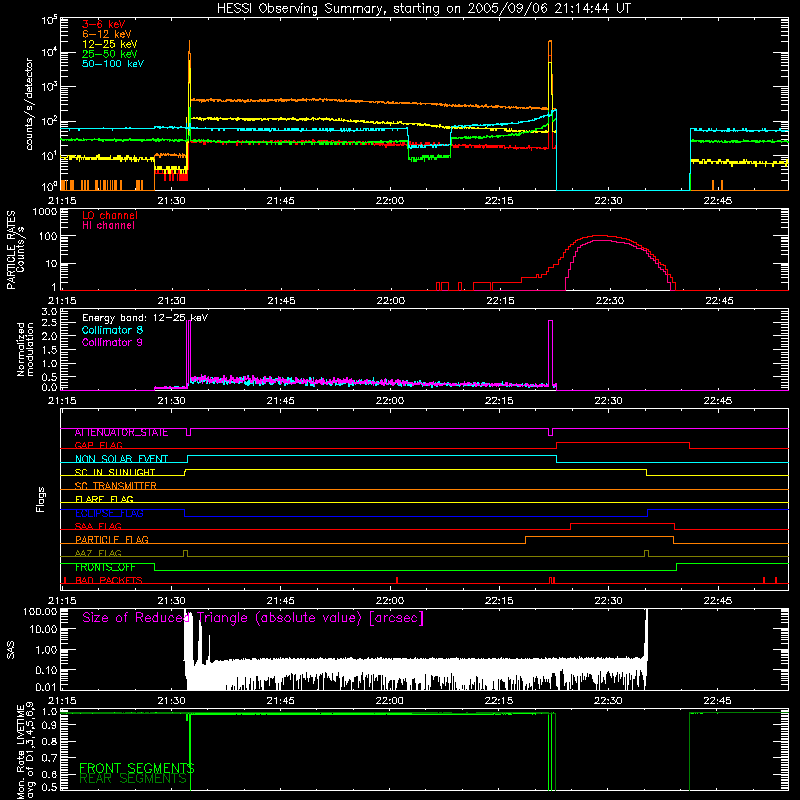Click the PARTICLE RATES Counts/s axis label
The image size is (800, 800).
click(x=15, y=250)
